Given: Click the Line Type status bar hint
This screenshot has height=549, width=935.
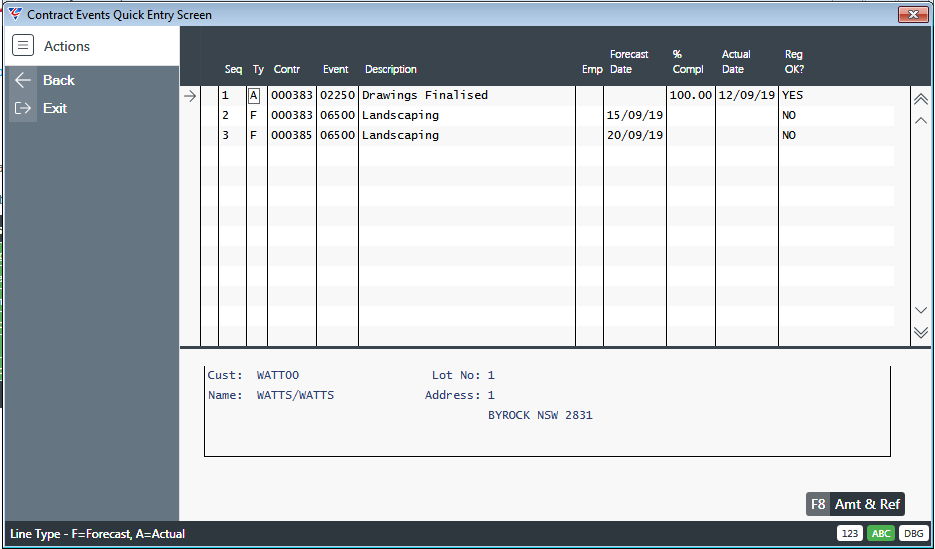Looking at the screenshot, I should coord(98,534).
